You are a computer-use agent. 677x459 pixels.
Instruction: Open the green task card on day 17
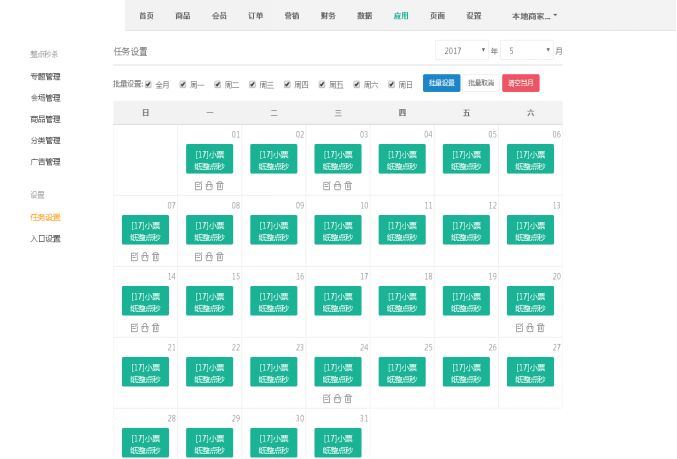(x=338, y=301)
